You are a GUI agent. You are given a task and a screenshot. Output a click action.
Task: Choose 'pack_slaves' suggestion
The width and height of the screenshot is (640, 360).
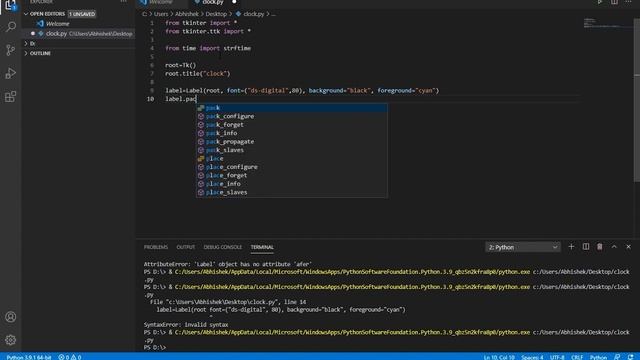tap(291, 150)
